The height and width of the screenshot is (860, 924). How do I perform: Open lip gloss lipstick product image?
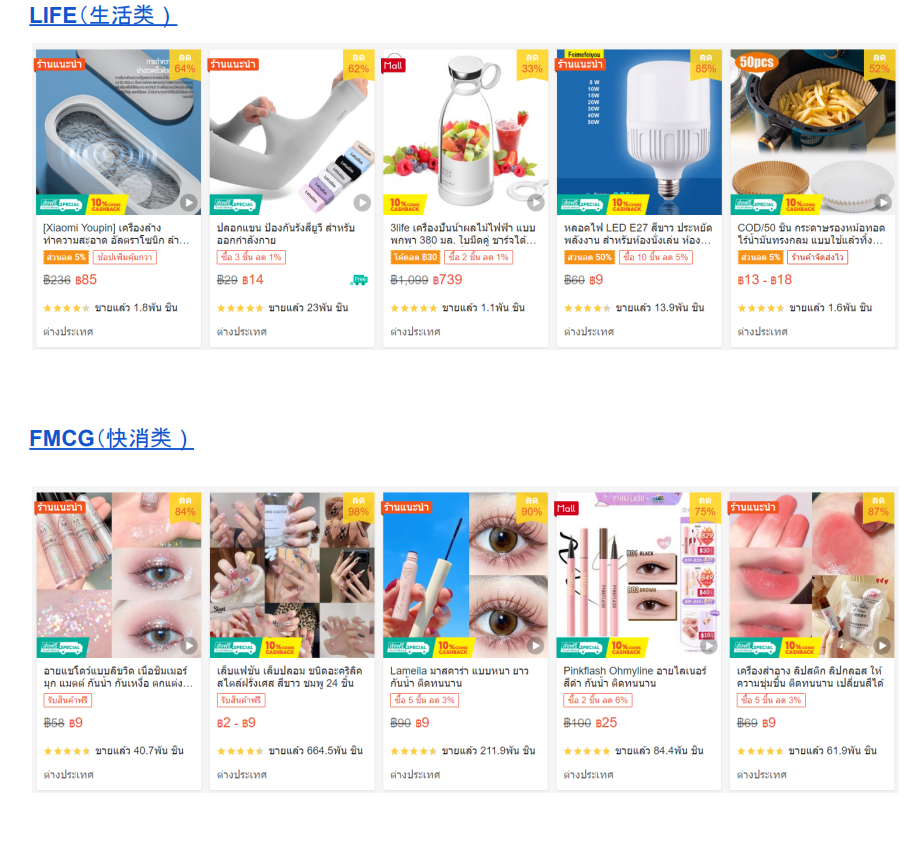(x=812, y=575)
